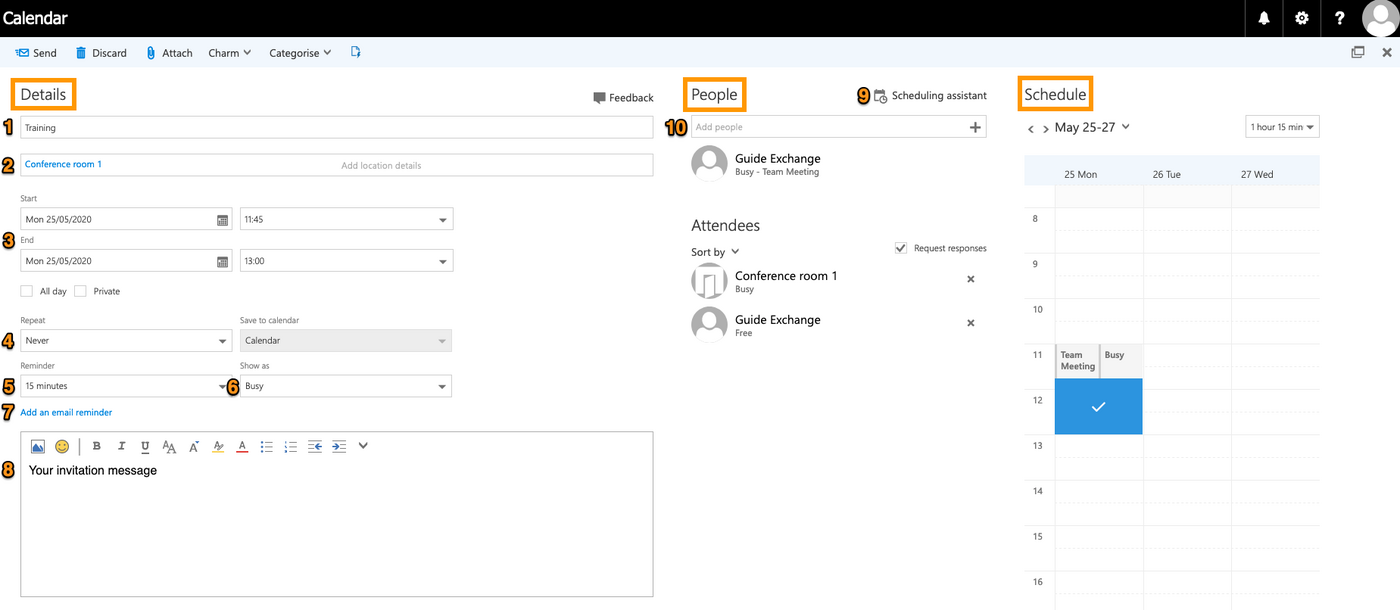Click the bulleted list icon

click(x=267, y=447)
